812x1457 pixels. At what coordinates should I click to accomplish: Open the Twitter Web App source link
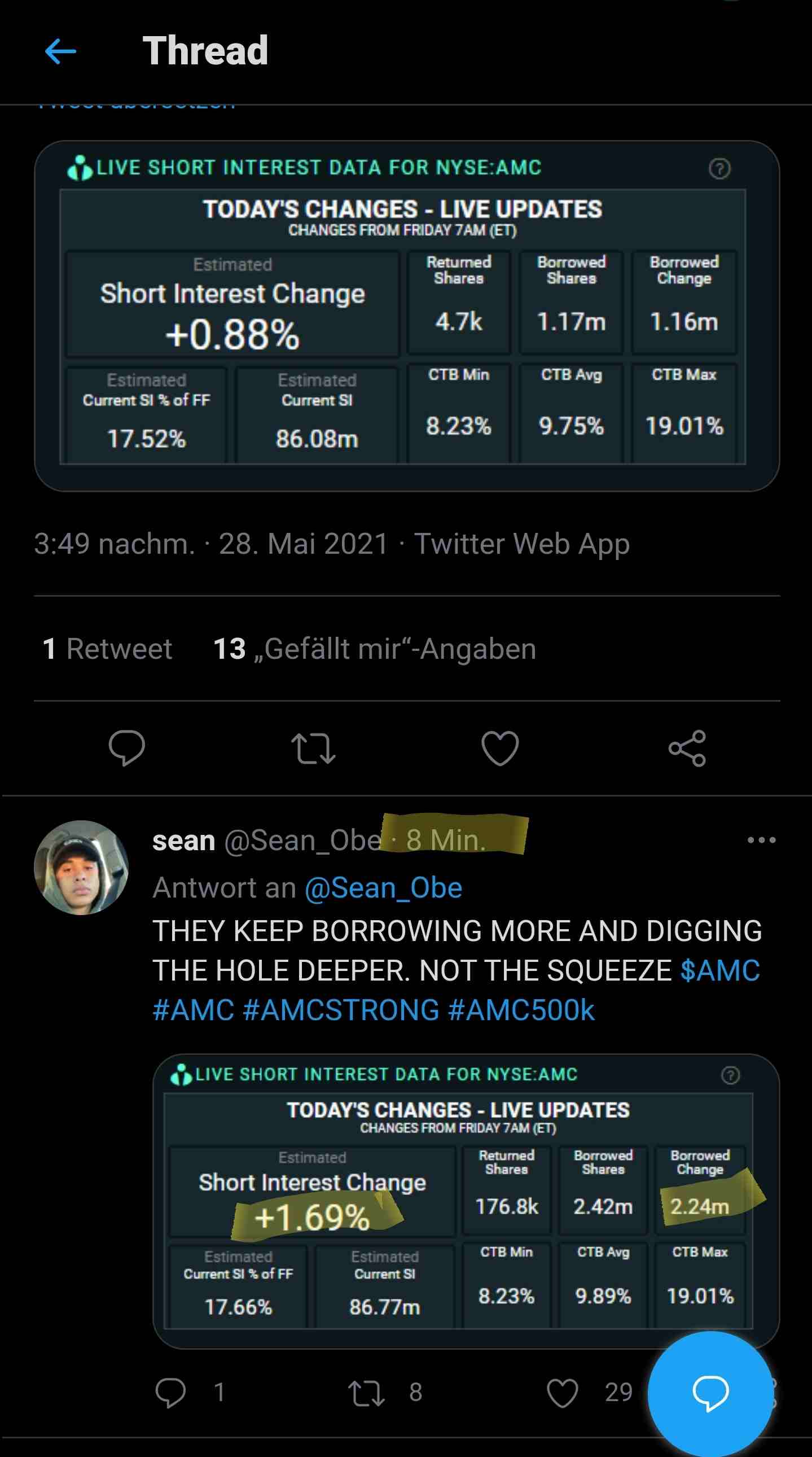[x=521, y=544]
